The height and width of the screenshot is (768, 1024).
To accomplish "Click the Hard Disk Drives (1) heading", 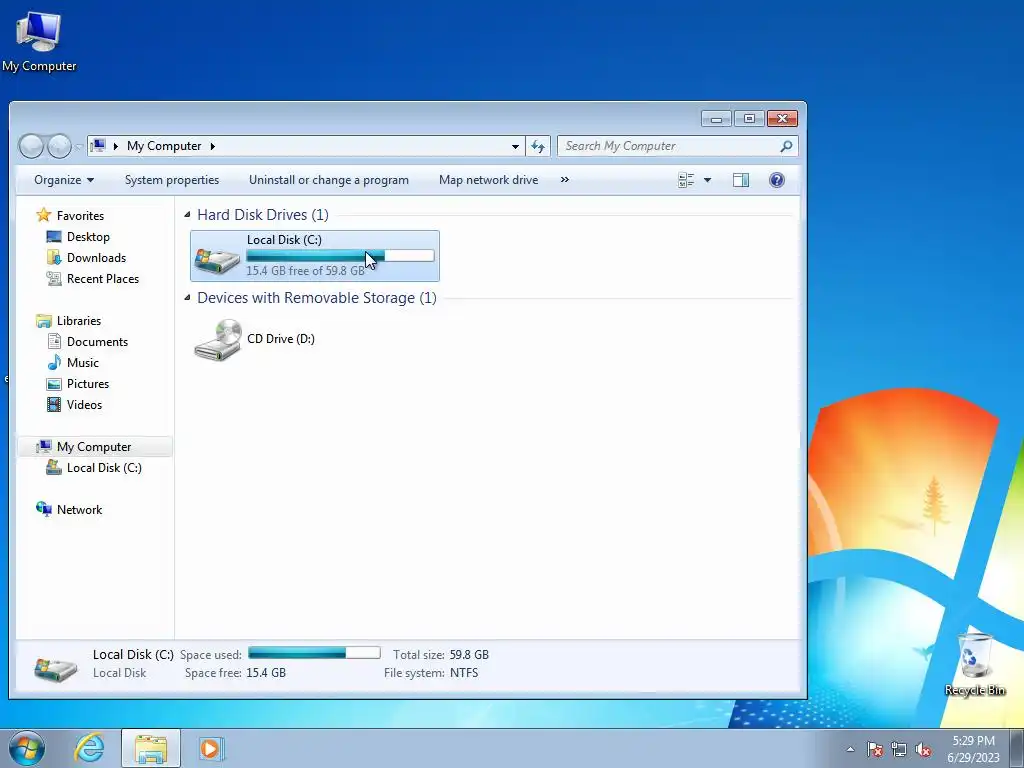I will coord(263,215).
